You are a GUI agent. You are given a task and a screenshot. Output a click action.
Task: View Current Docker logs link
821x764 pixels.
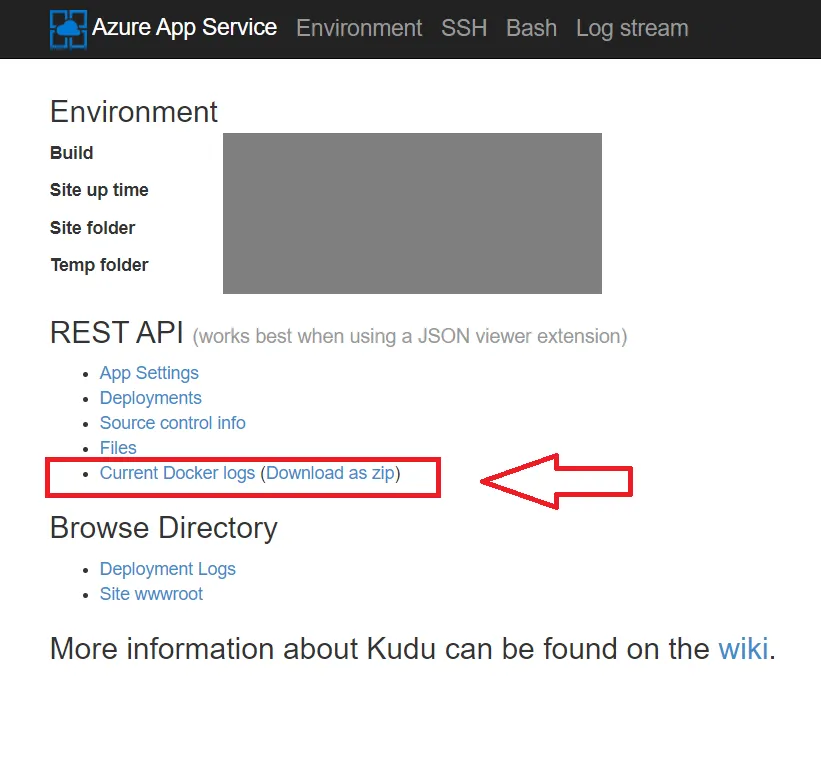point(177,473)
